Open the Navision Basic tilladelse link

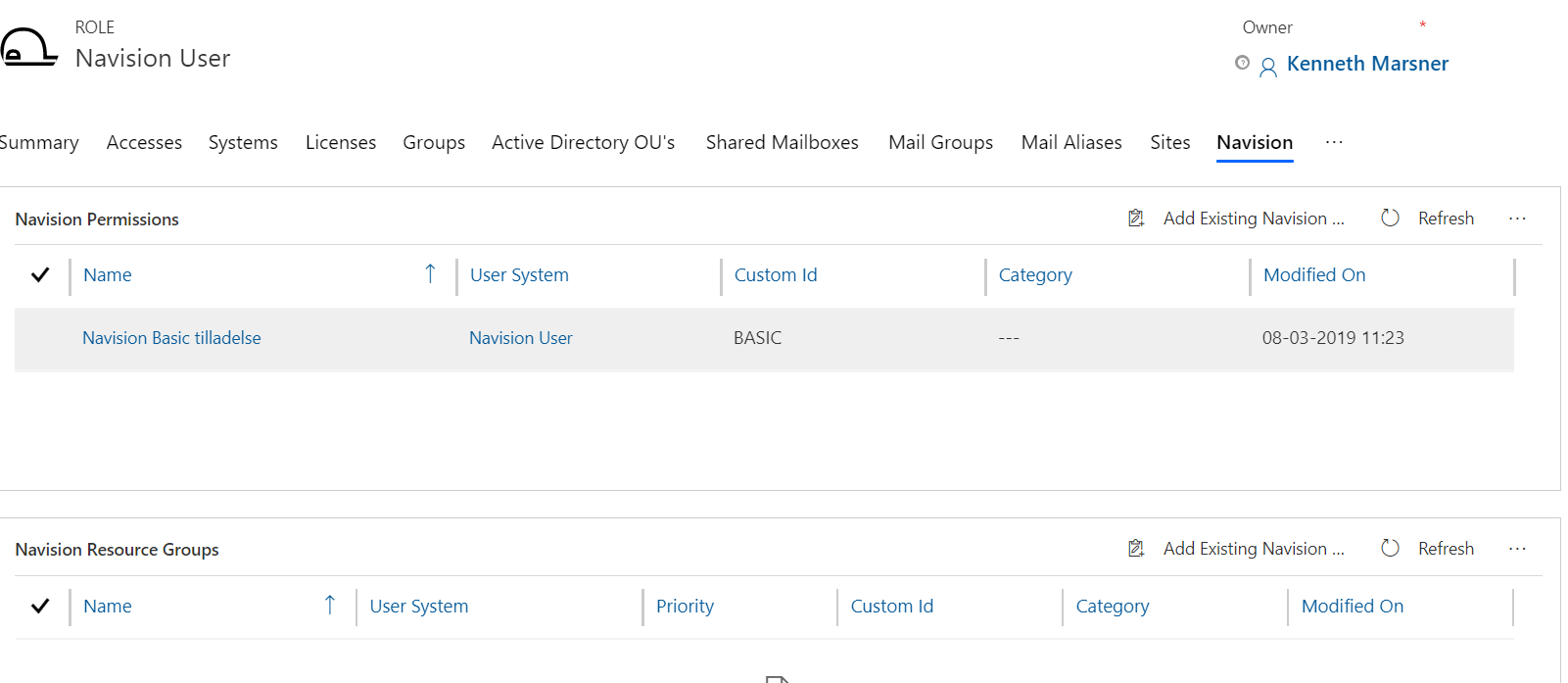coord(171,338)
